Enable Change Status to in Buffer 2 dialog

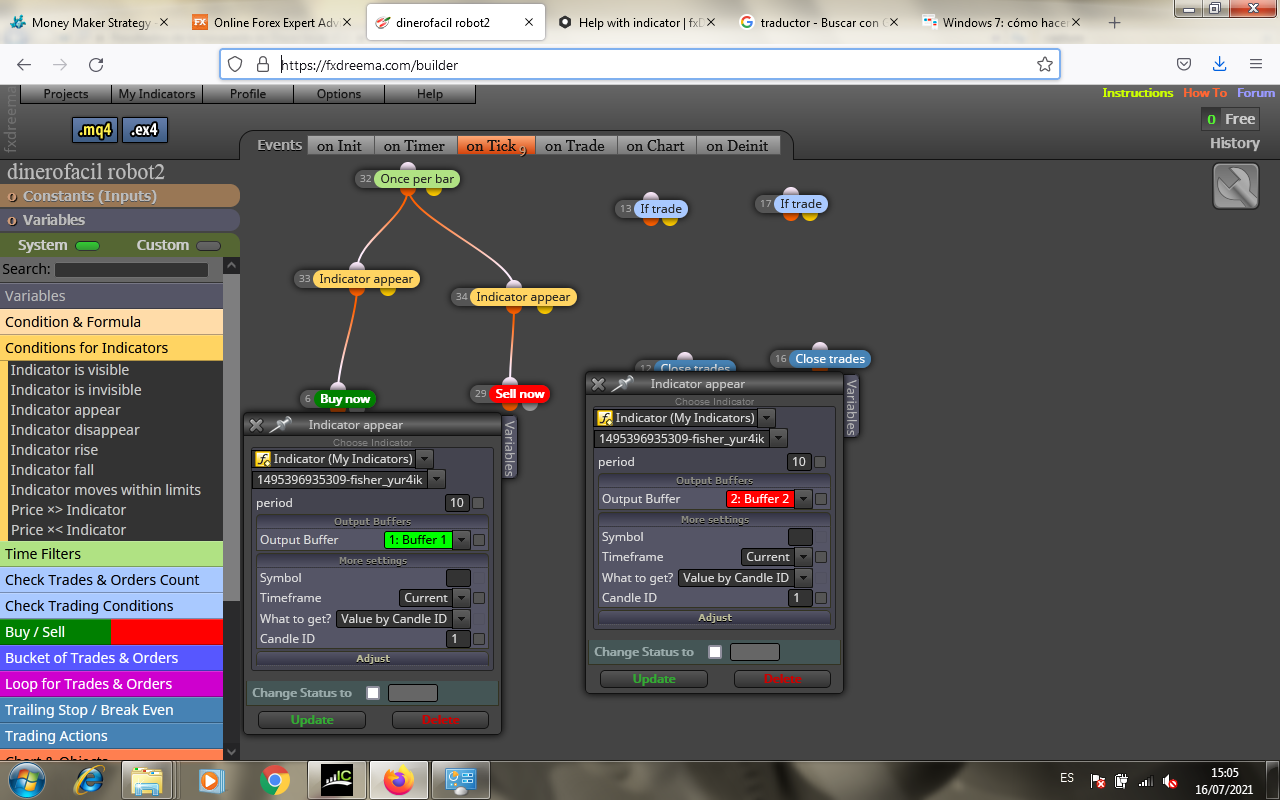715,652
